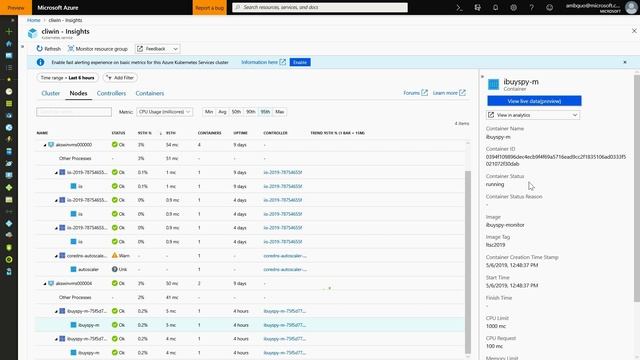Switch to the Cluster tab

51,93
